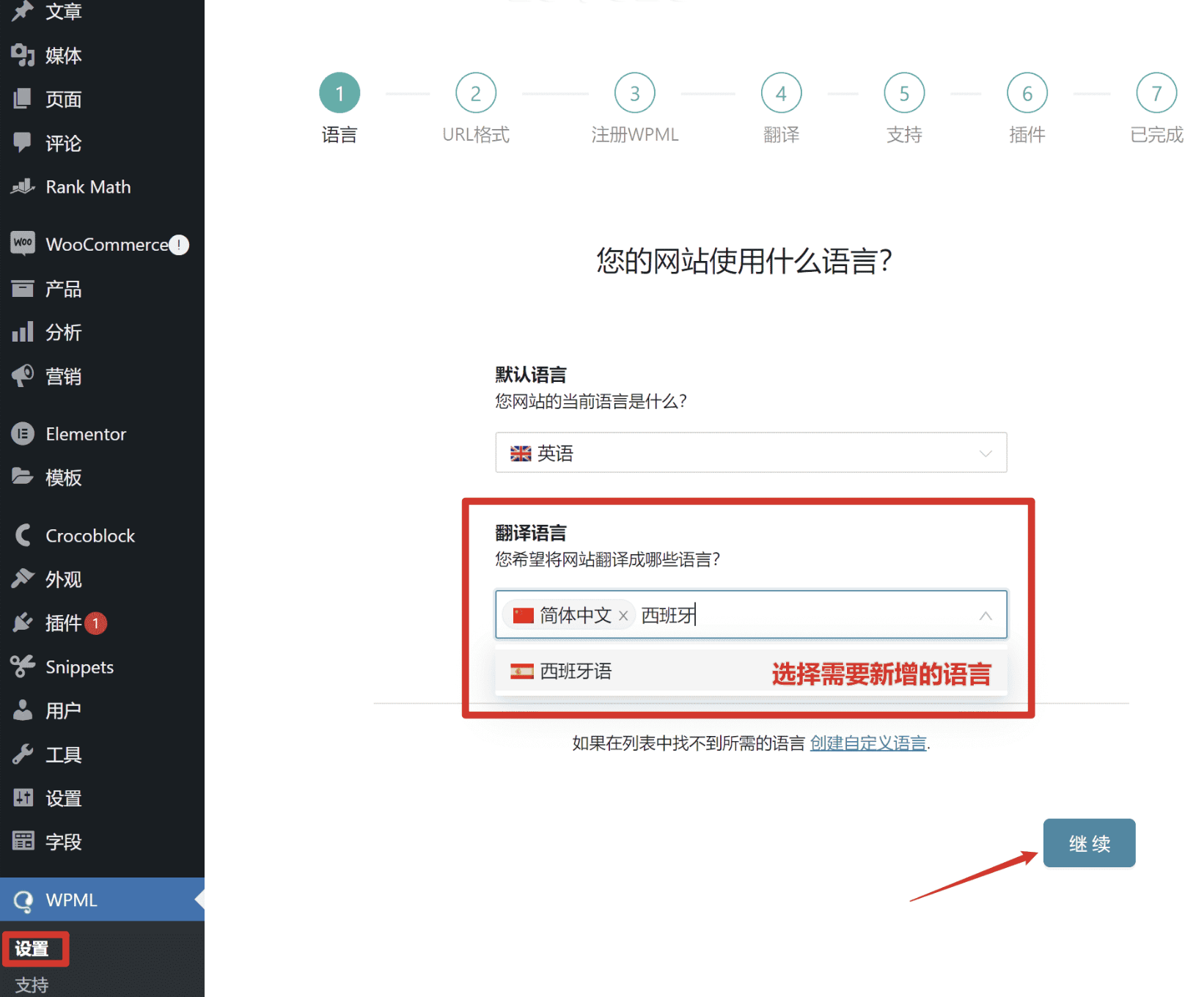
Task: Open the 产品 products menu
Action: point(63,288)
